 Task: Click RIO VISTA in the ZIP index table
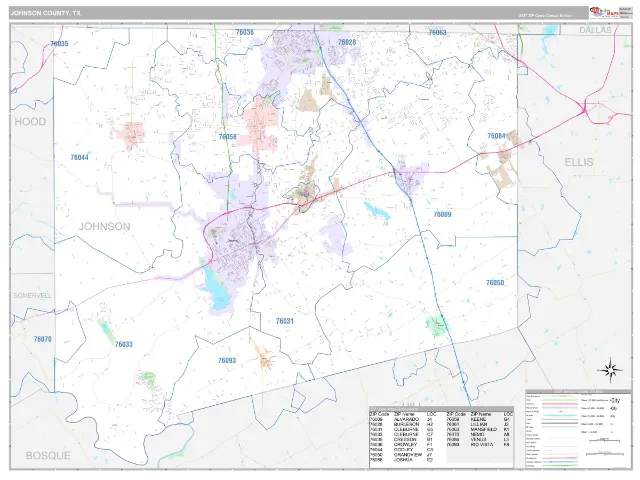482,444
